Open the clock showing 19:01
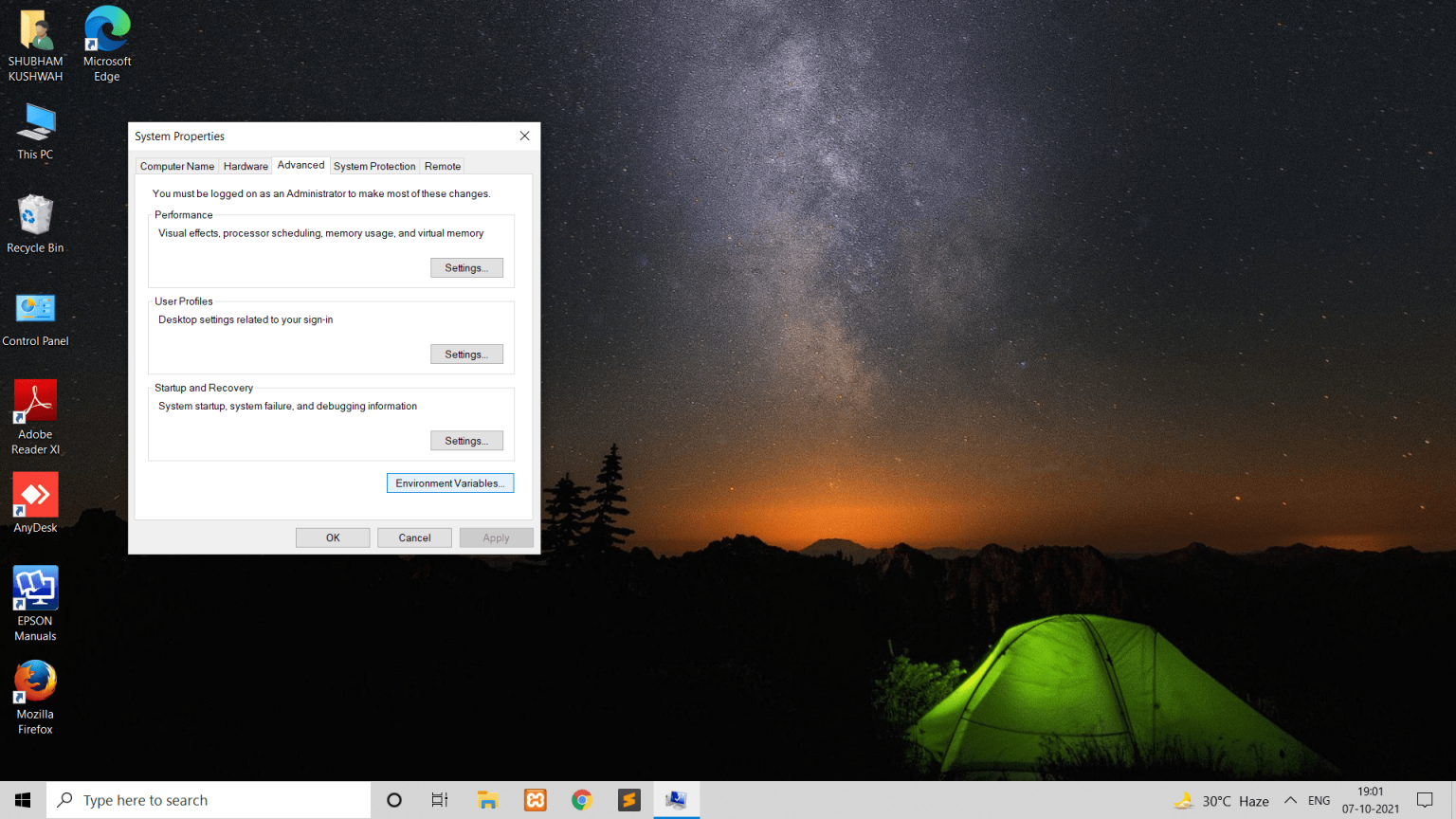The image size is (1456, 819). tap(1371, 800)
